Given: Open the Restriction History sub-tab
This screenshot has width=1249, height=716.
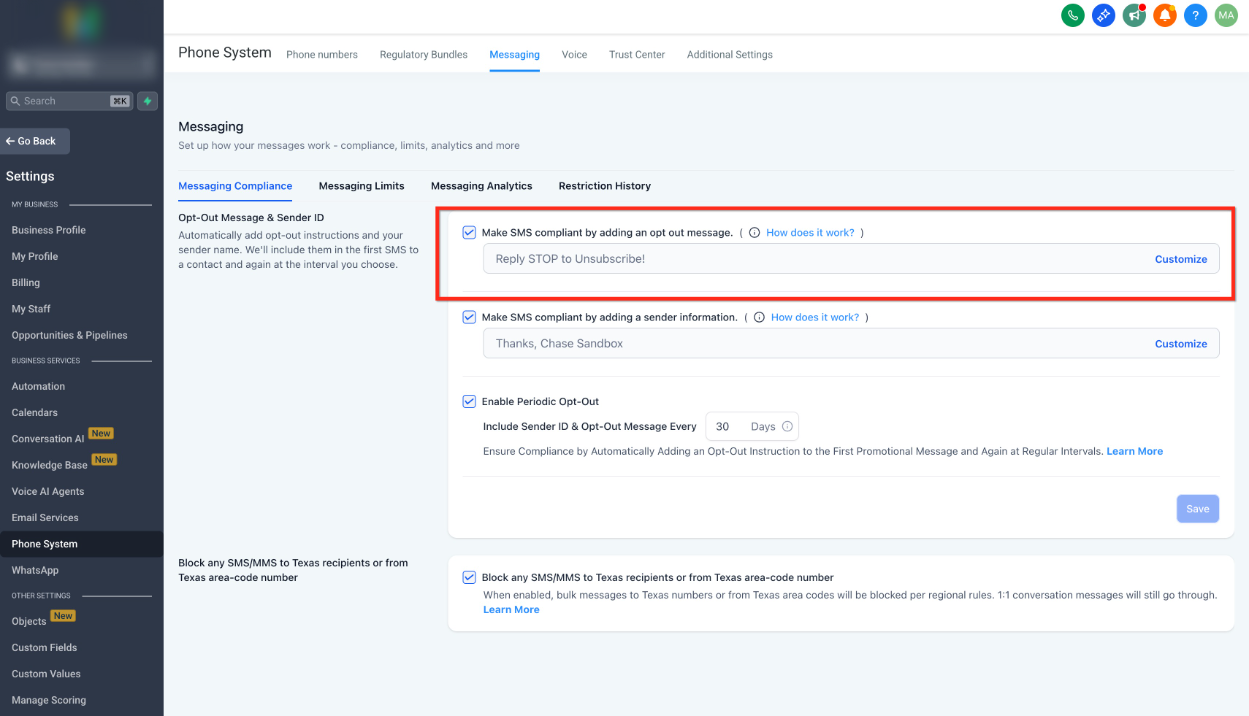Looking at the screenshot, I should pos(604,186).
